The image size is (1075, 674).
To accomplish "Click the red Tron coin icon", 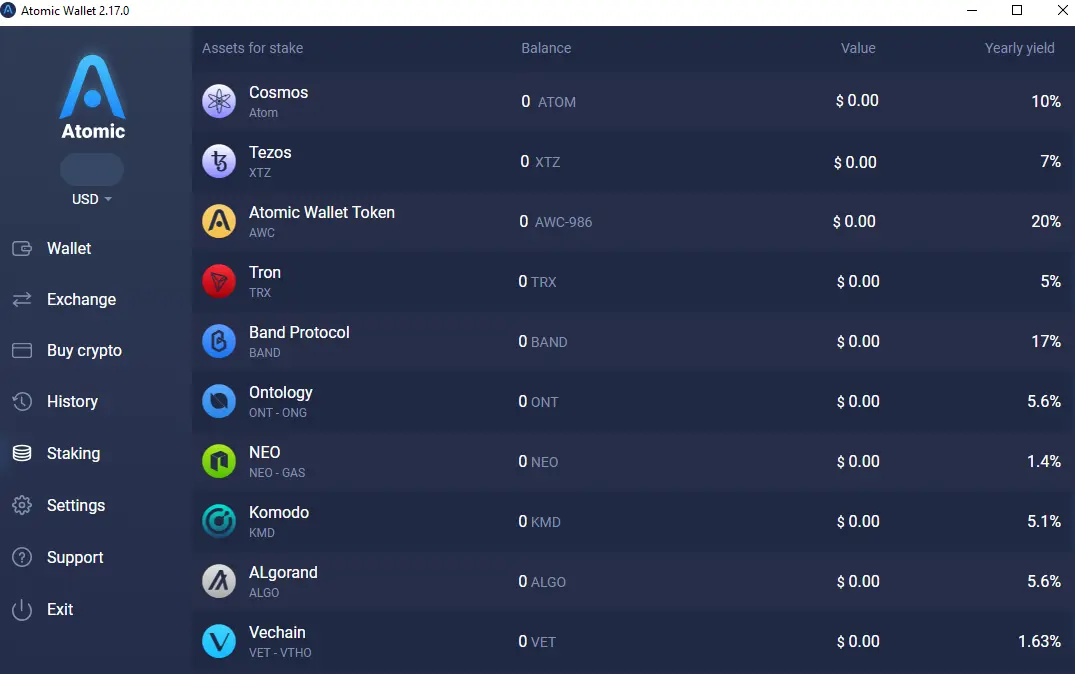I will (219, 281).
